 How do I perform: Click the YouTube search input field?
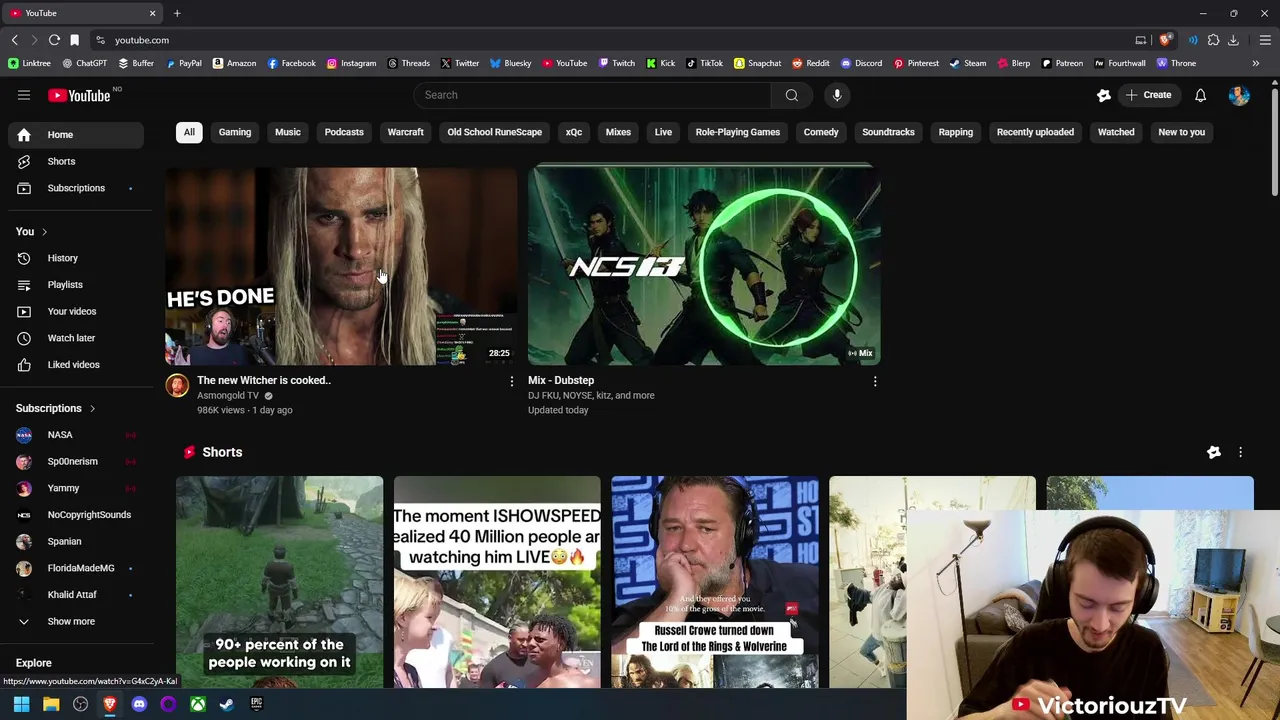click(x=592, y=95)
